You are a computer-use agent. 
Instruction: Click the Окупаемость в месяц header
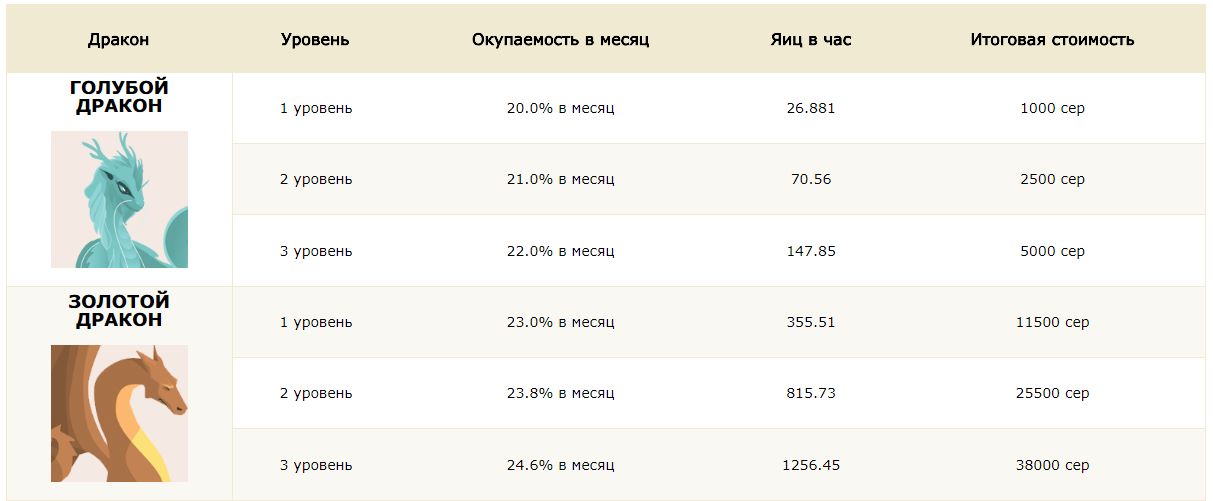(x=561, y=40)
